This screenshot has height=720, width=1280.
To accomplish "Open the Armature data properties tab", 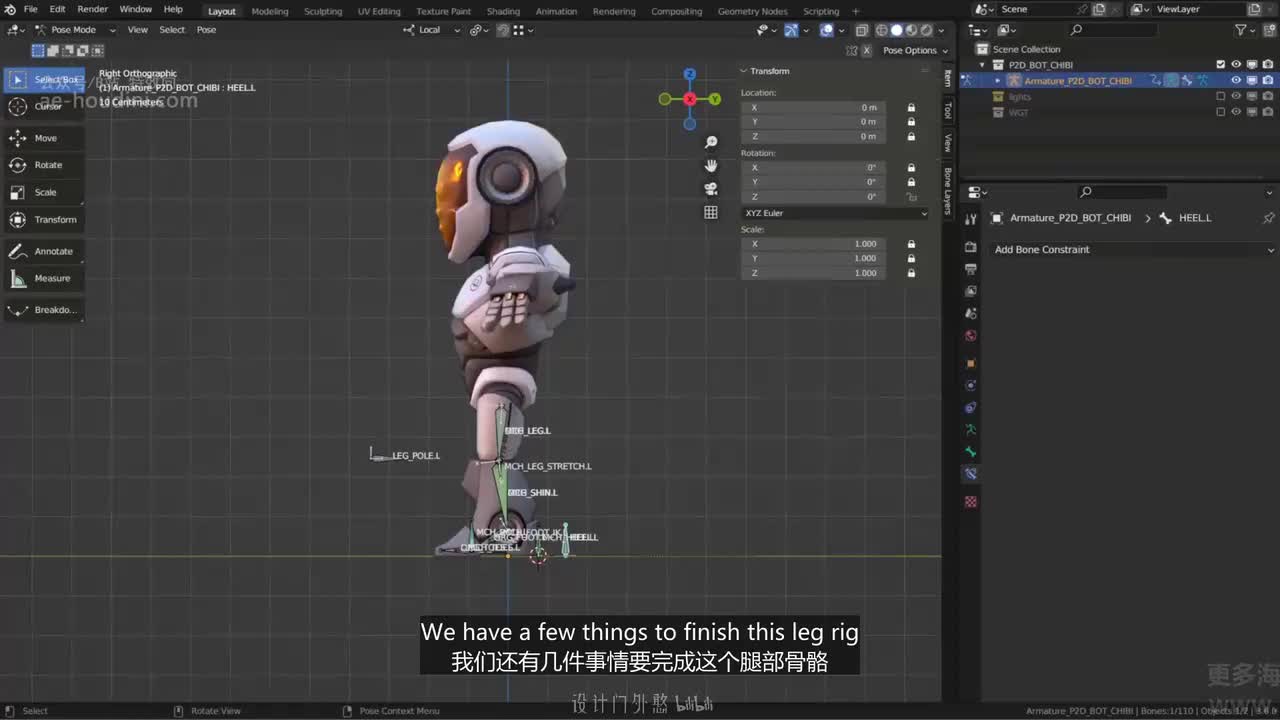I will [x=970, y=430].
